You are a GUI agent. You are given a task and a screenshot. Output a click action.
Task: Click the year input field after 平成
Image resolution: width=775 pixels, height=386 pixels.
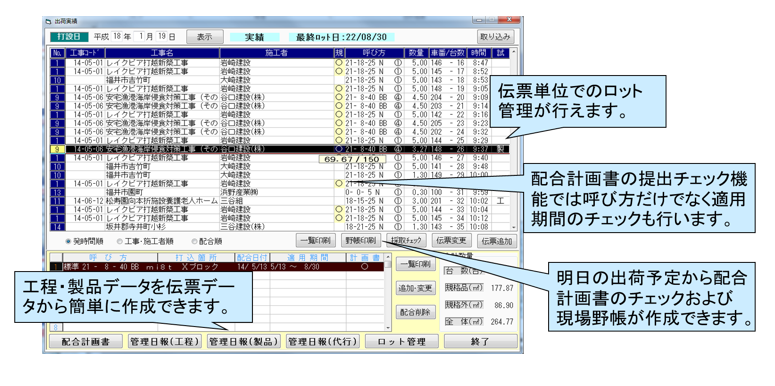coord(117,37)
